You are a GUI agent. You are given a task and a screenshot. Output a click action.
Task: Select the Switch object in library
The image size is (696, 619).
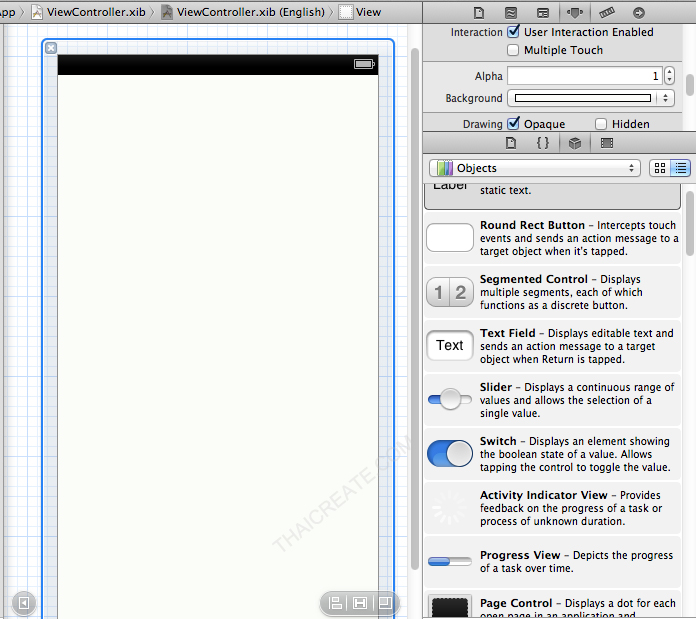(552, 454)
